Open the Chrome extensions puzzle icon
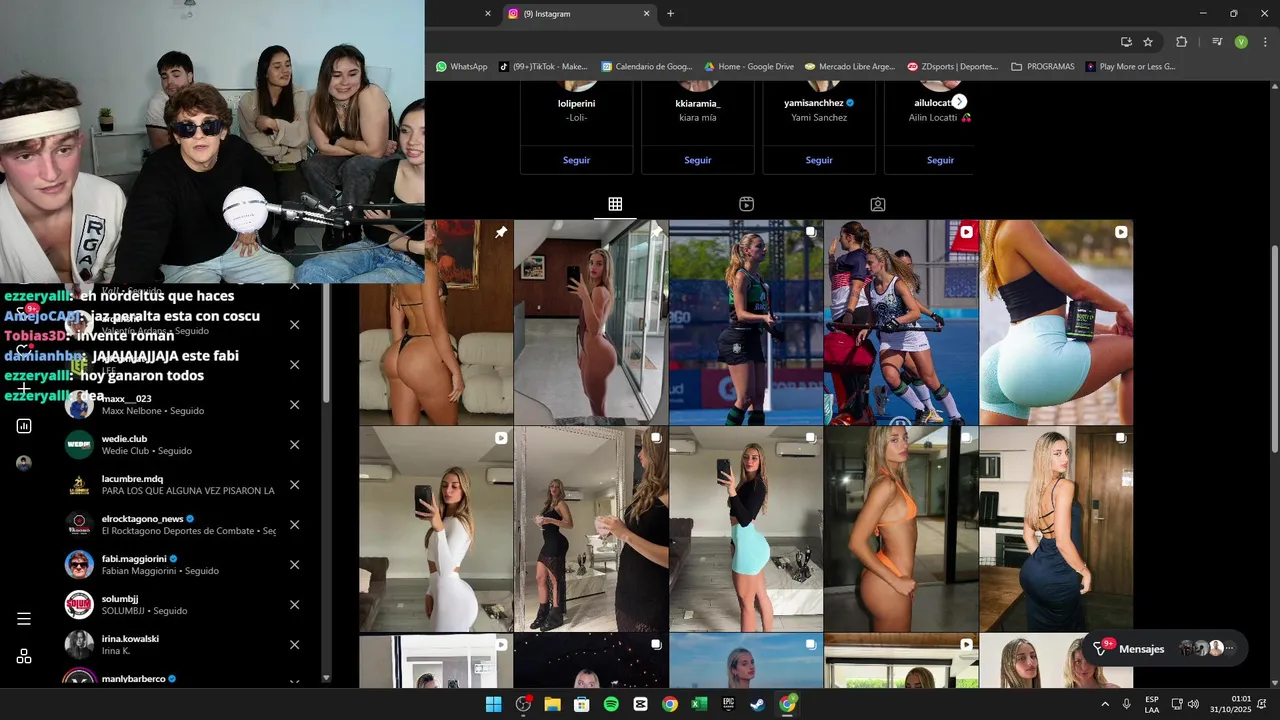Screen dimensions: 1280x720 tap(1181, 42)
